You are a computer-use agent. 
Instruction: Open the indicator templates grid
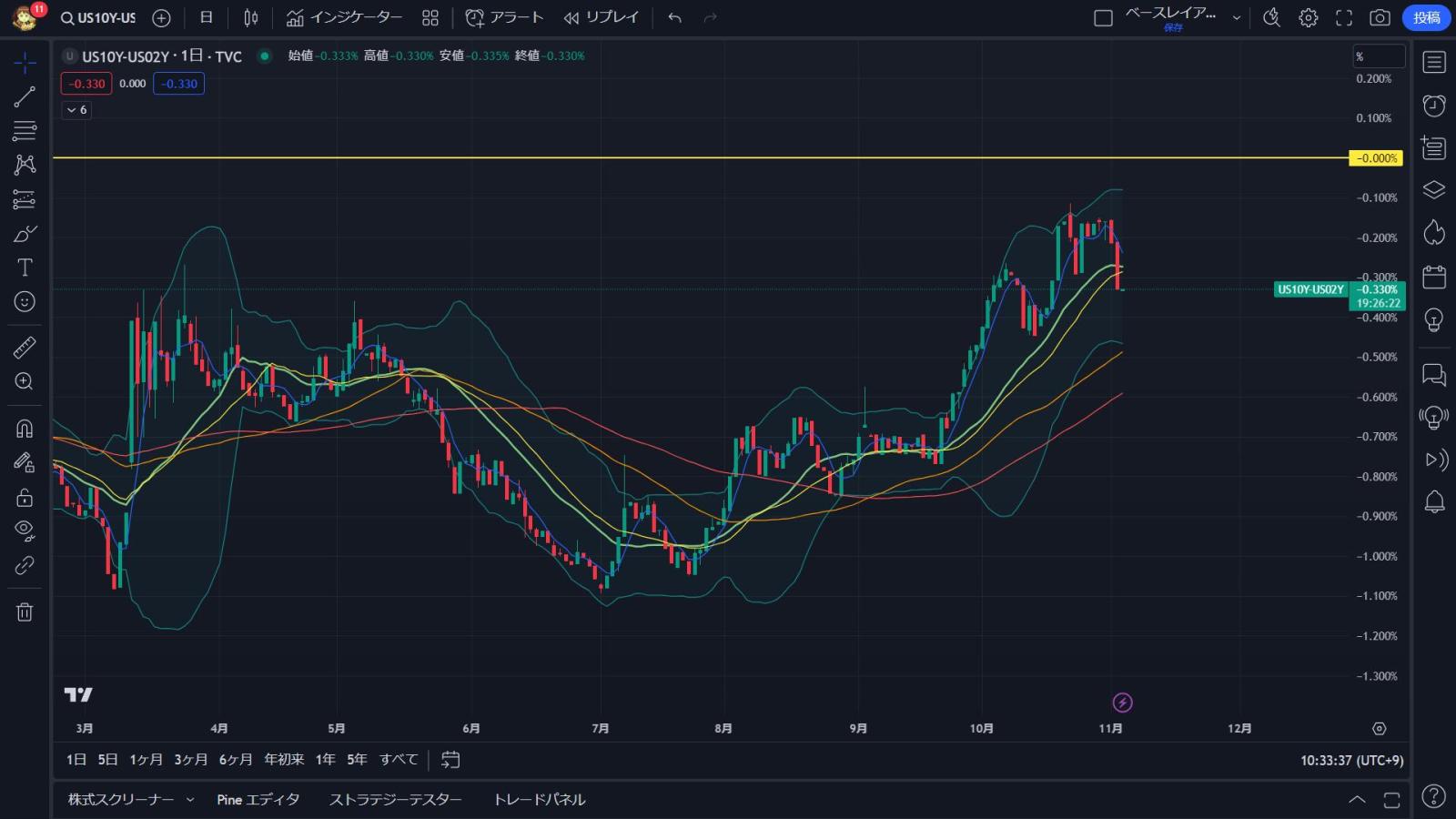tap(430, 17)
